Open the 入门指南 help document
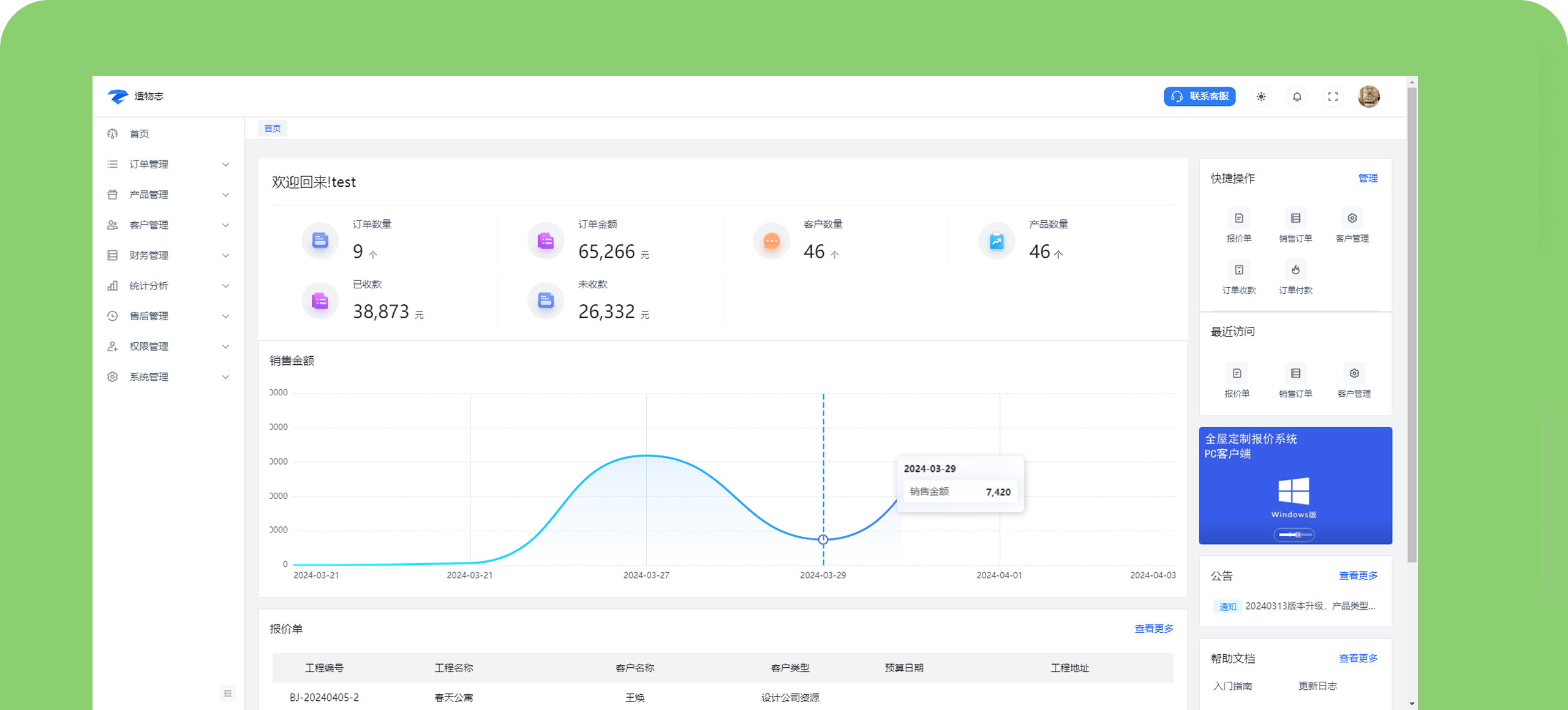Screen dimensions: 1568x710 point(1232,686)
